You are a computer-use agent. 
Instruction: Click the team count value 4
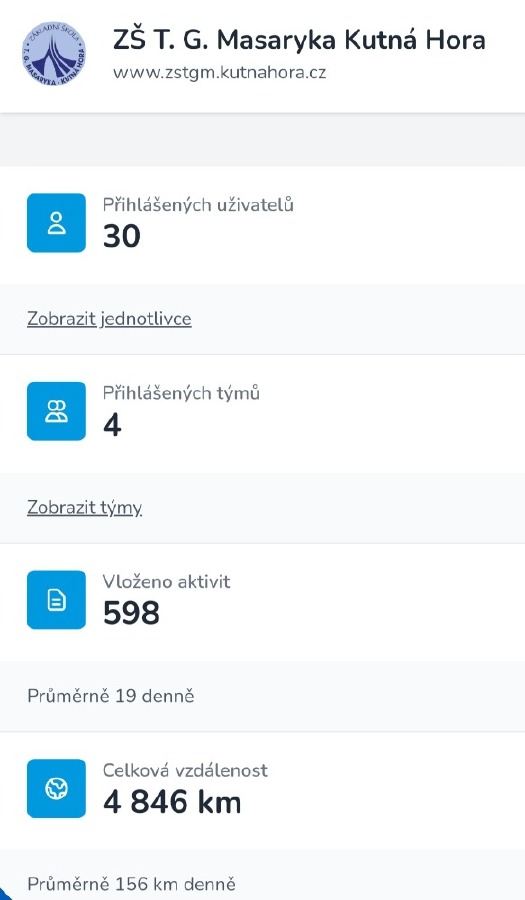click(x=112, y=425)
